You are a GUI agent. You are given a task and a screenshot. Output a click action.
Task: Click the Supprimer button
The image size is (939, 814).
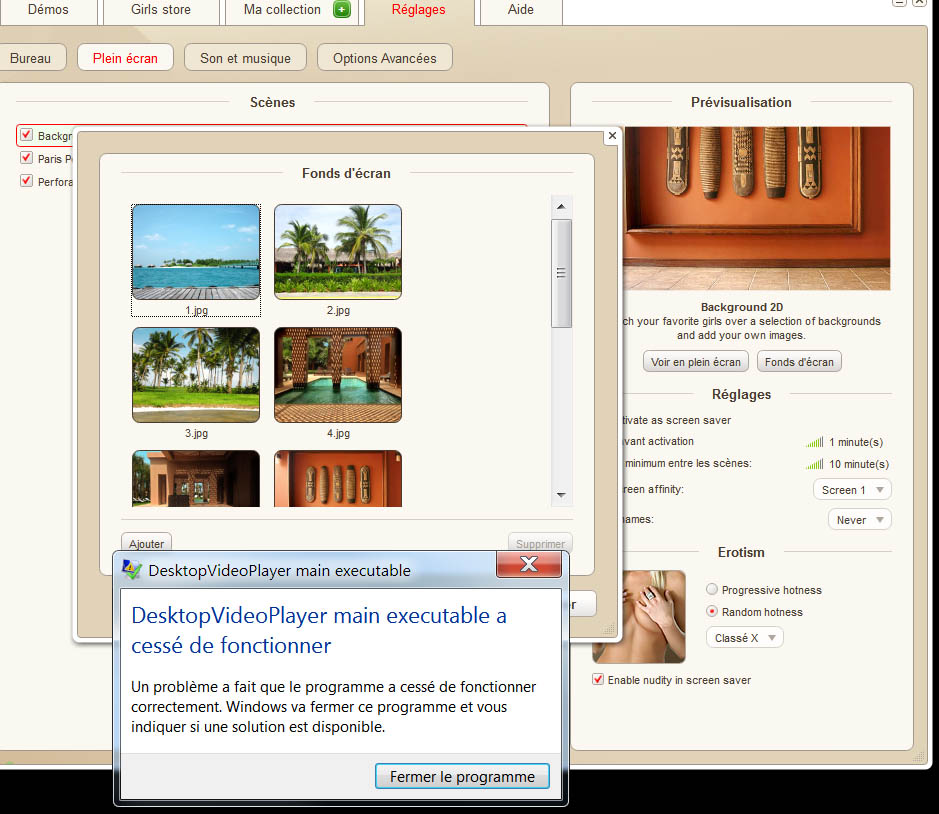coord(540,543)
